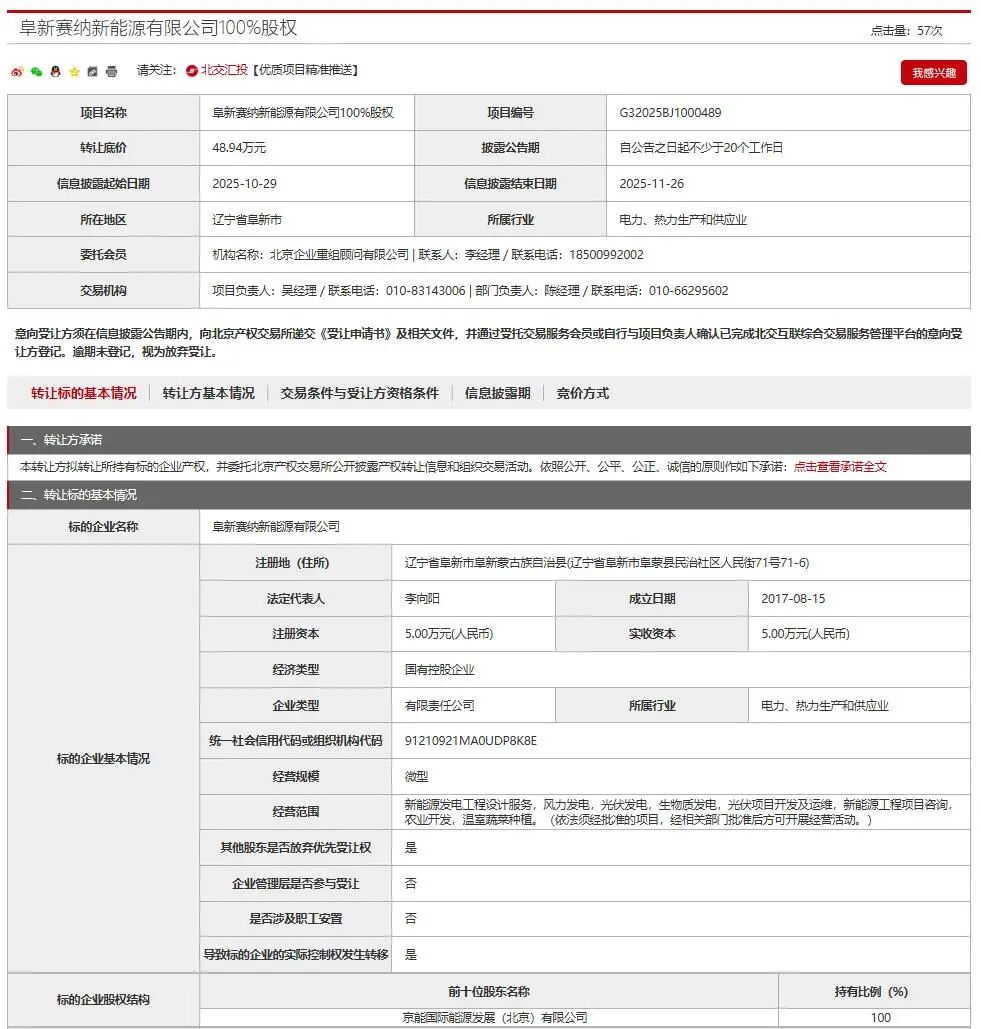The image size is (981, 1029).
Task: Share the listing through QQ icon
Action: 55,70
